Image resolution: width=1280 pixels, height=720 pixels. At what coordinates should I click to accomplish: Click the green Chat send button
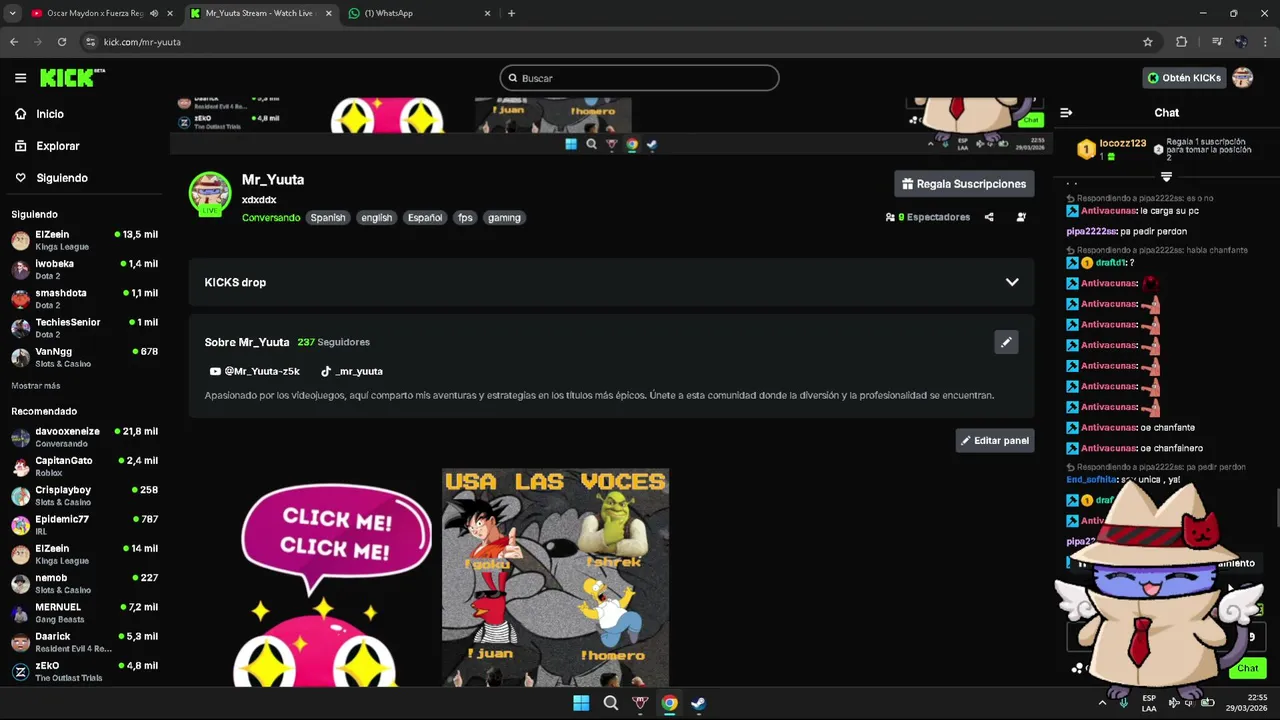[x=1247, y=668]
